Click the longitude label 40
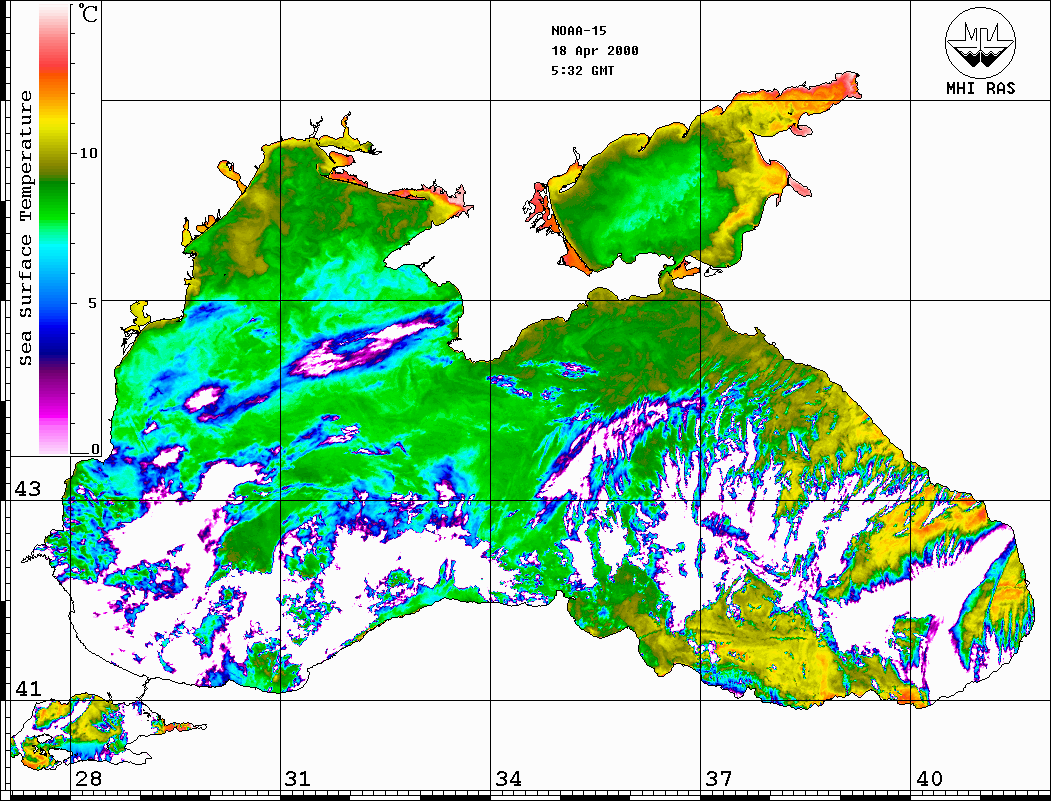 pos(929,778)
